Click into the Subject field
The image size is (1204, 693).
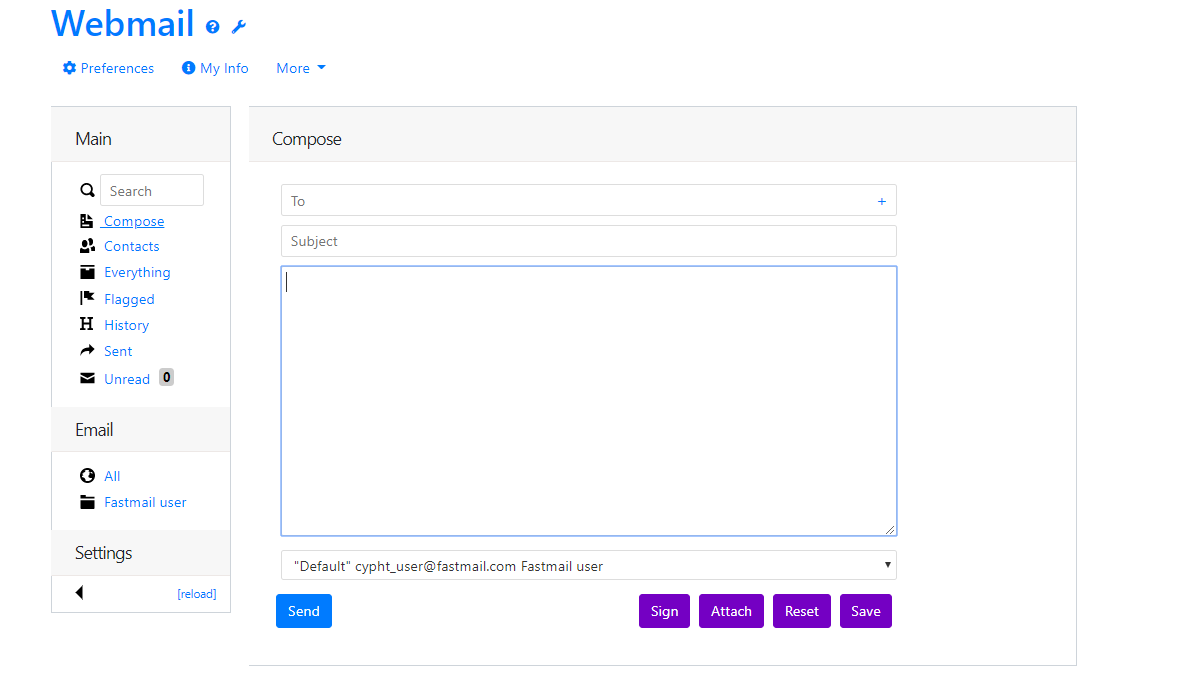click(x=589, y=241)
